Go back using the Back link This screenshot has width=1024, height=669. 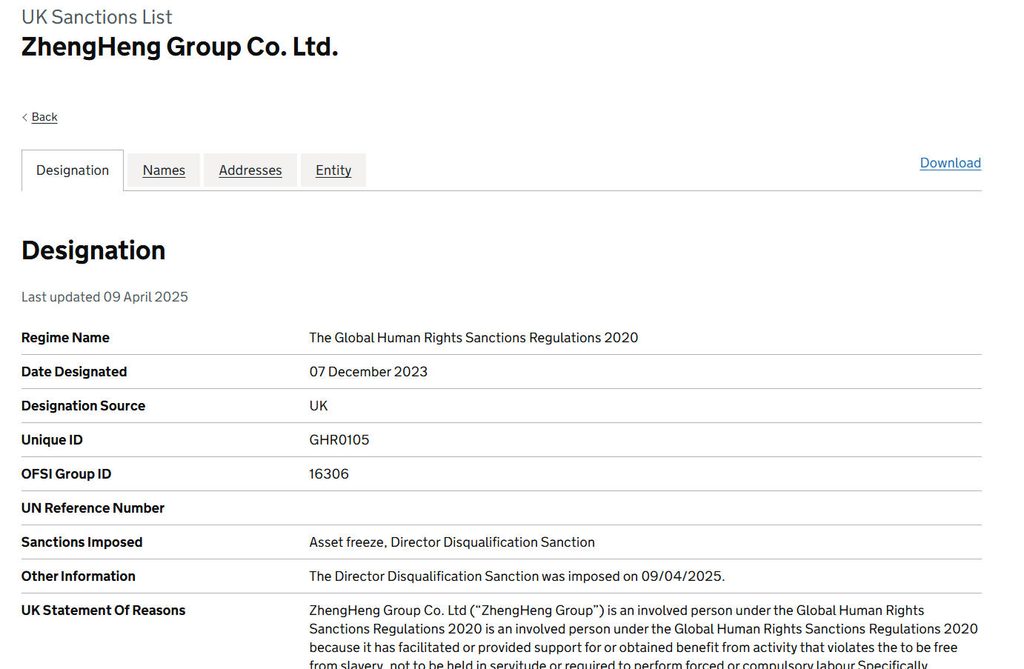44,117
